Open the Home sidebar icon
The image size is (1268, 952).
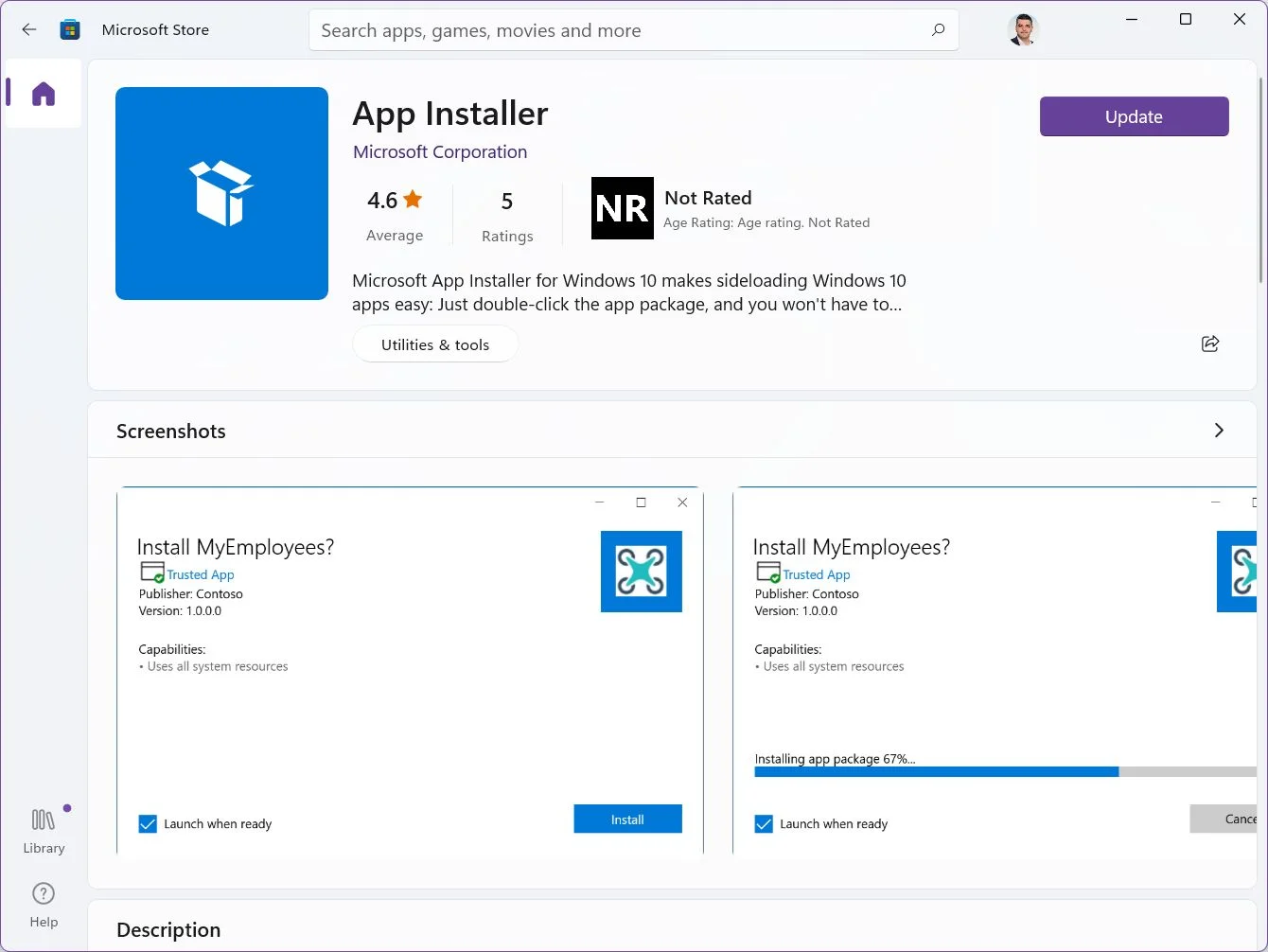pyautogui.click(x=44, y=94)
